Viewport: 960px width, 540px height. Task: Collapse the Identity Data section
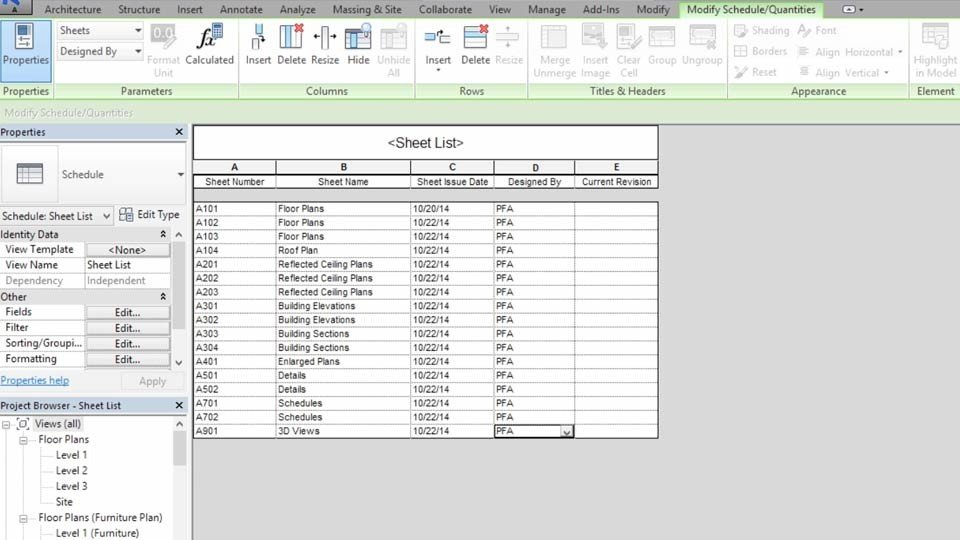pyautogui.click(x=163, y=234)
